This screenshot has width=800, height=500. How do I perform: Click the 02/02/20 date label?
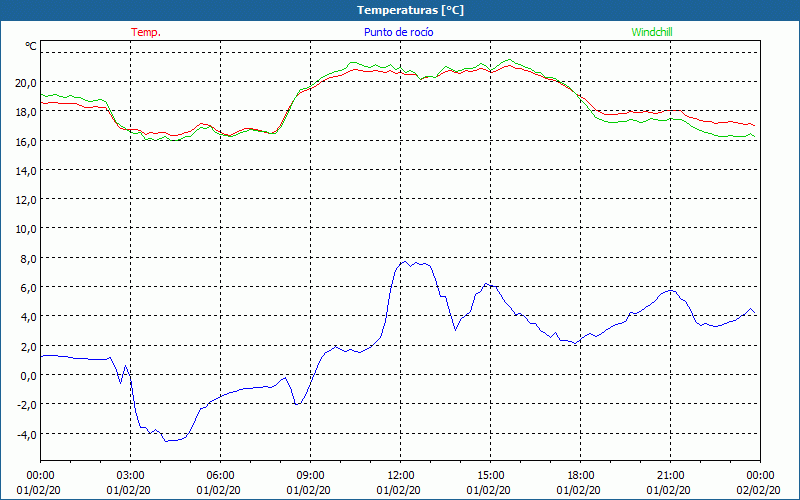pos(758,490)
